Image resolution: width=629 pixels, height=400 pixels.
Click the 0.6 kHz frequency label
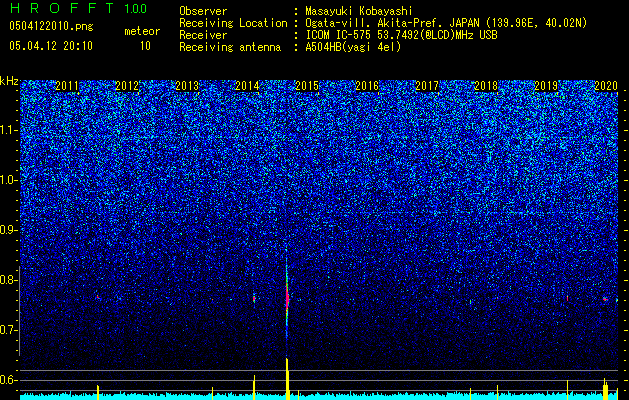click(x=9, y=380)
